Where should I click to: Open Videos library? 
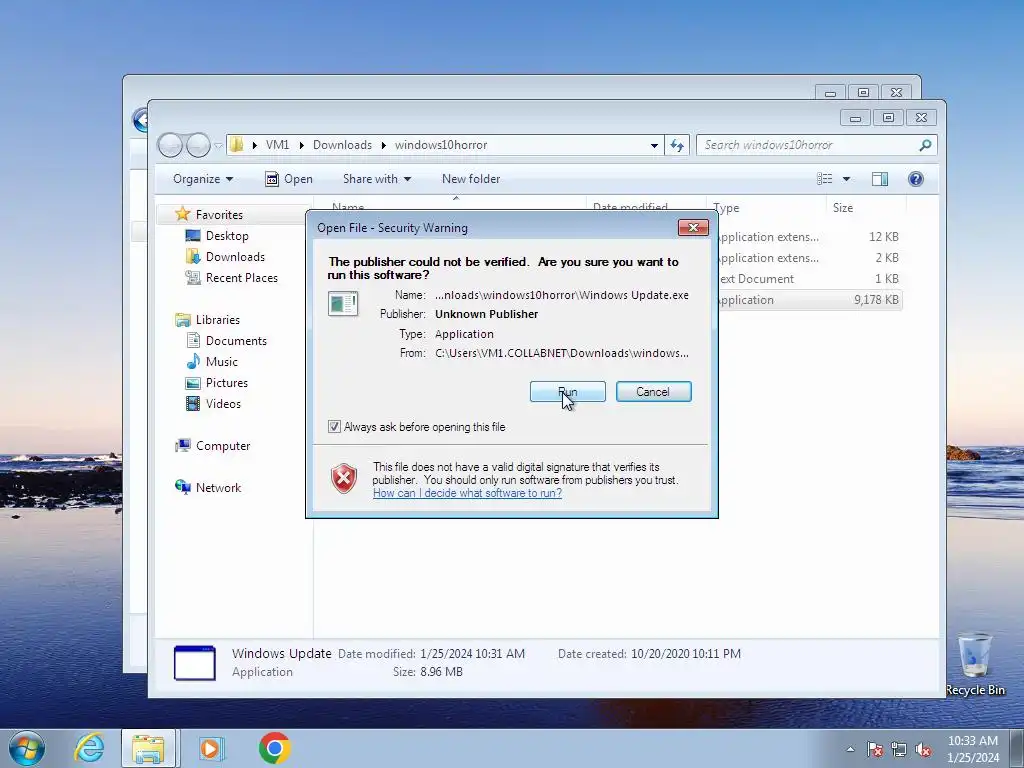223,404
